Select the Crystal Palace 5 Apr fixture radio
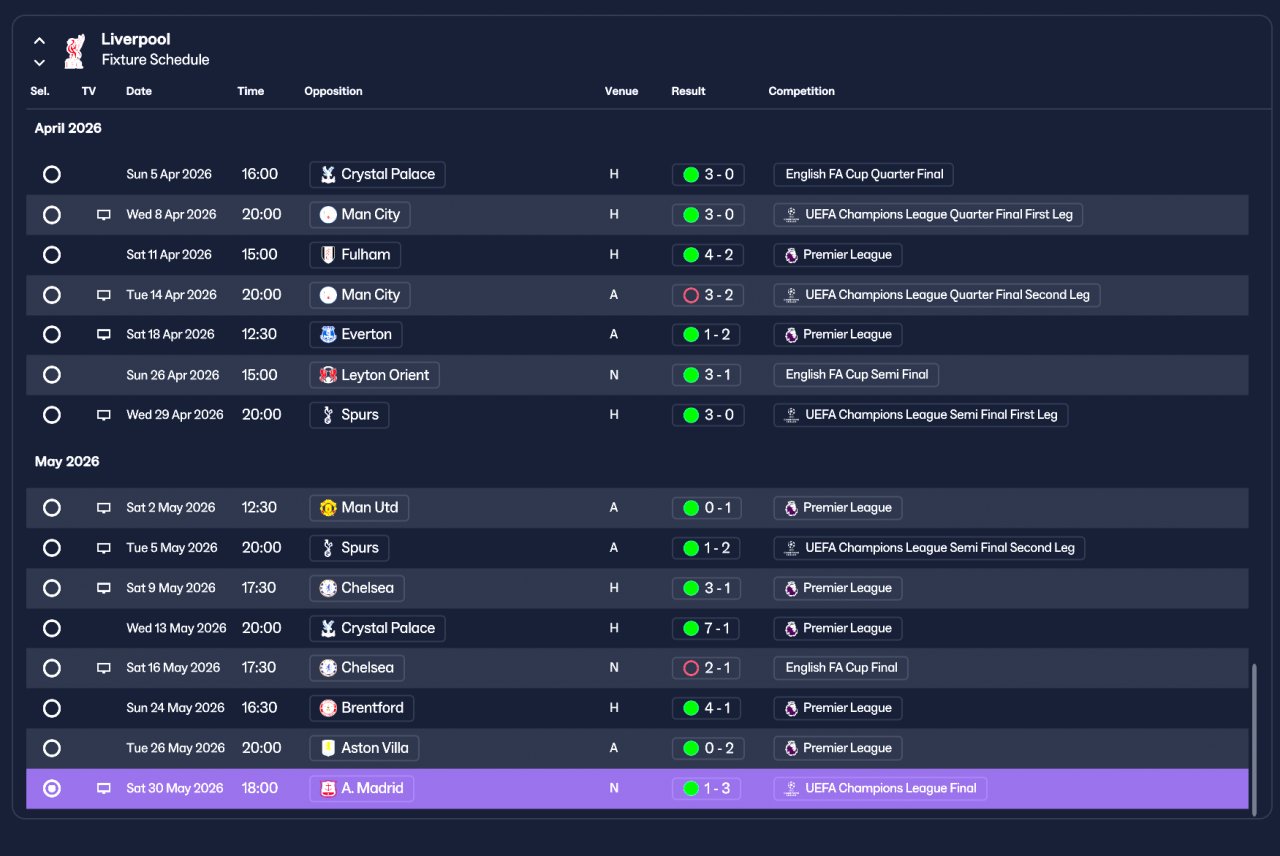 tap(52, 174)
